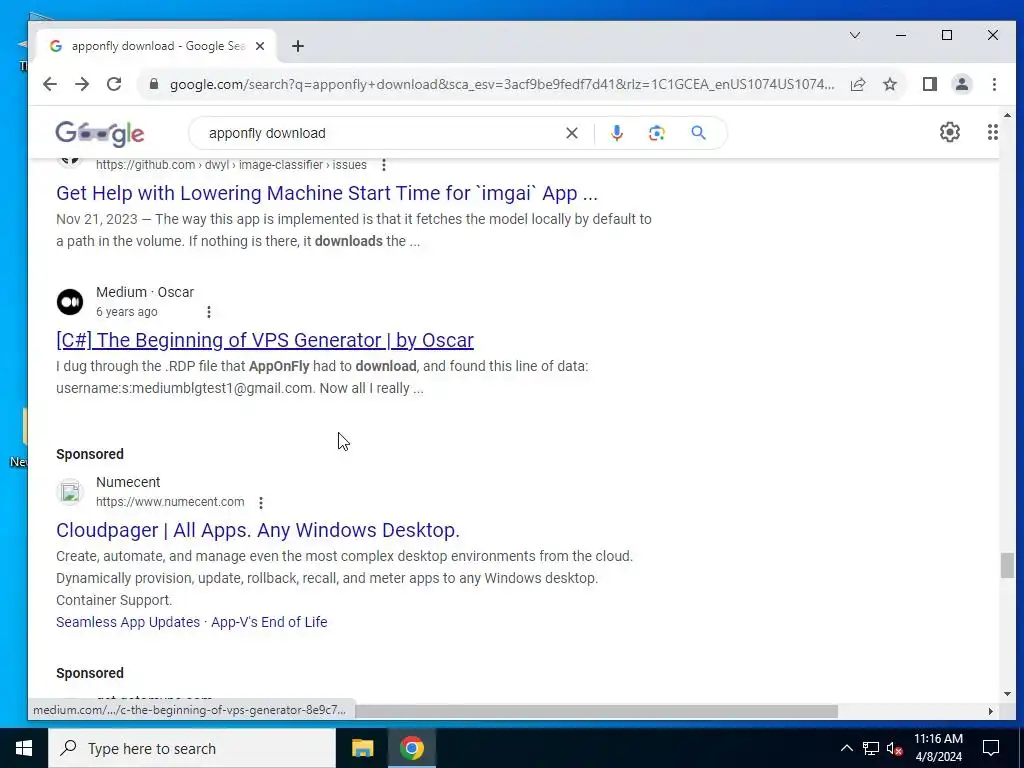Click Chrome icon in taskbar
The width and height of the screenshot is (1024, 768).
click(x=412, y=748)
